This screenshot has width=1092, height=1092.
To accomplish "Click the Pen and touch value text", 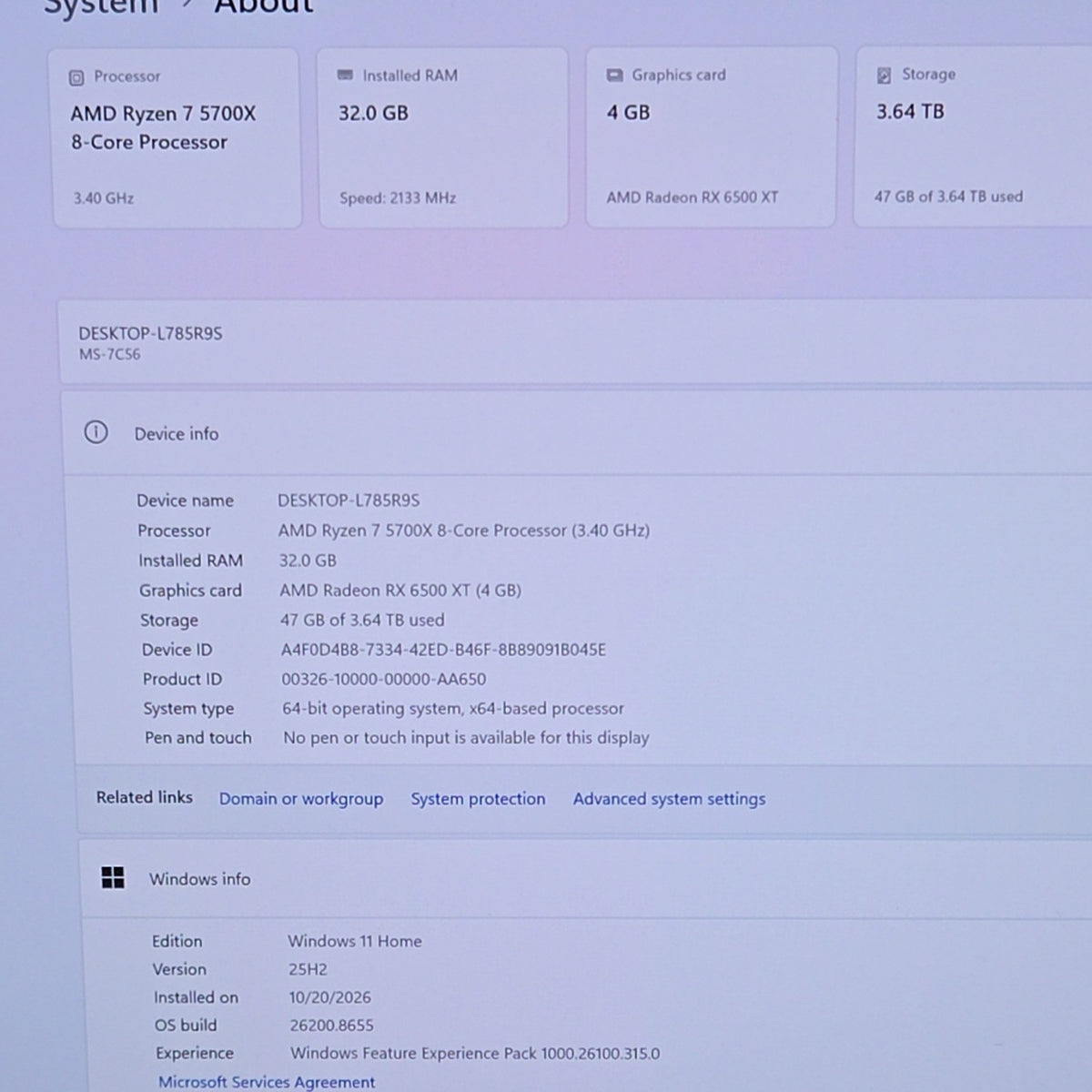I will click(466, 737).
